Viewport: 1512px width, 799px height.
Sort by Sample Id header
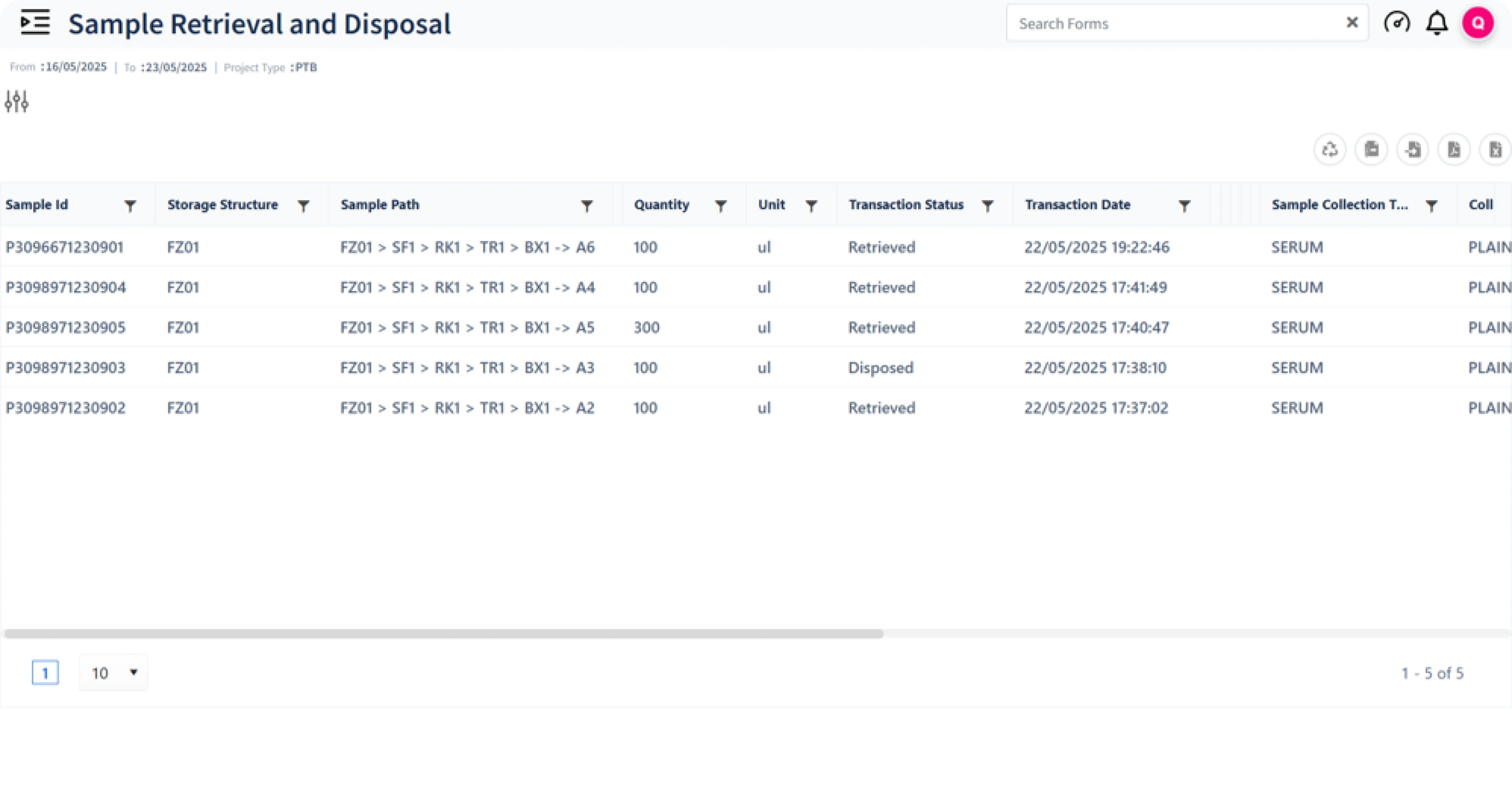click(x=37, y=204)
